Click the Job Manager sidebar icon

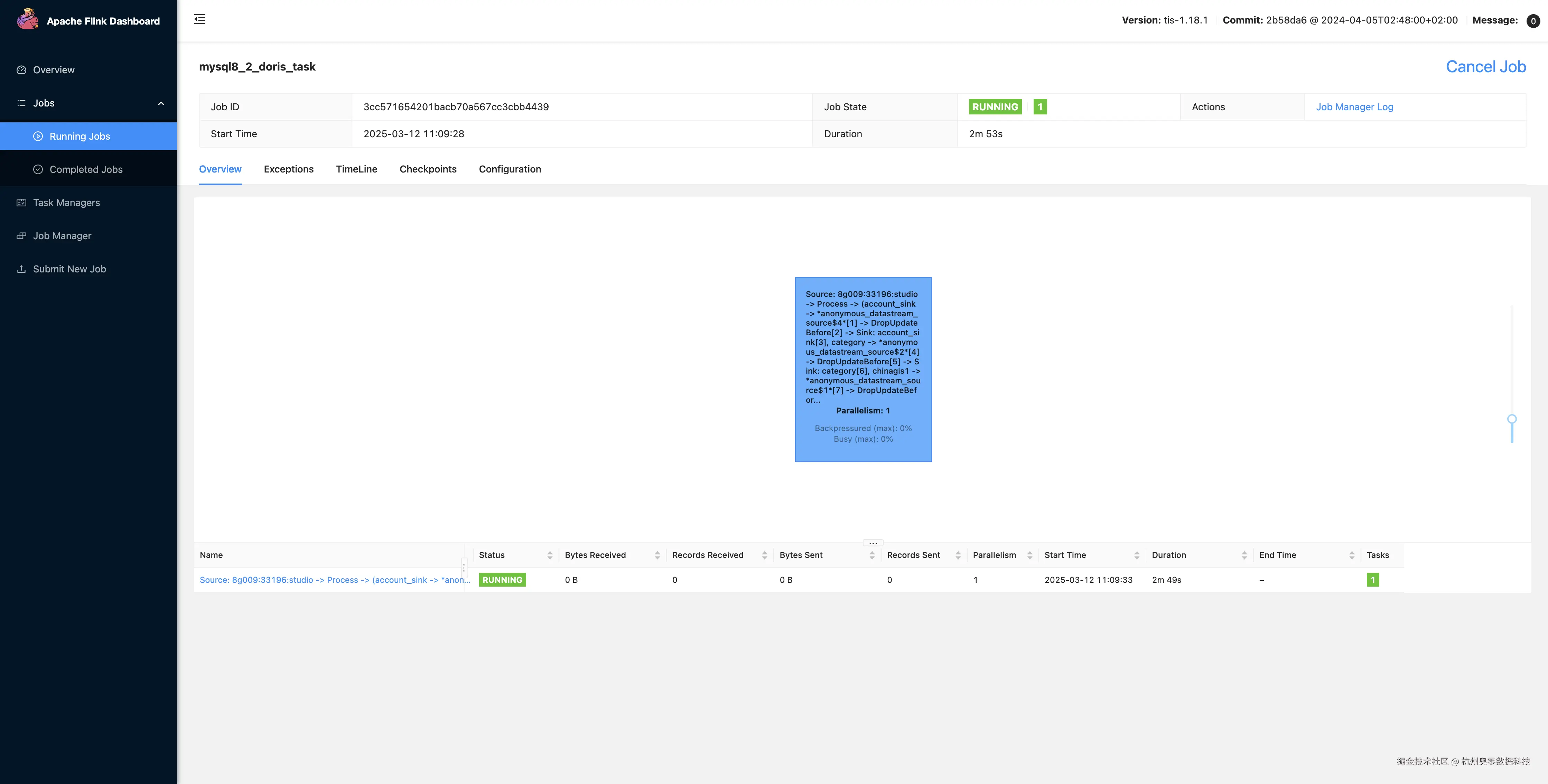22,235
